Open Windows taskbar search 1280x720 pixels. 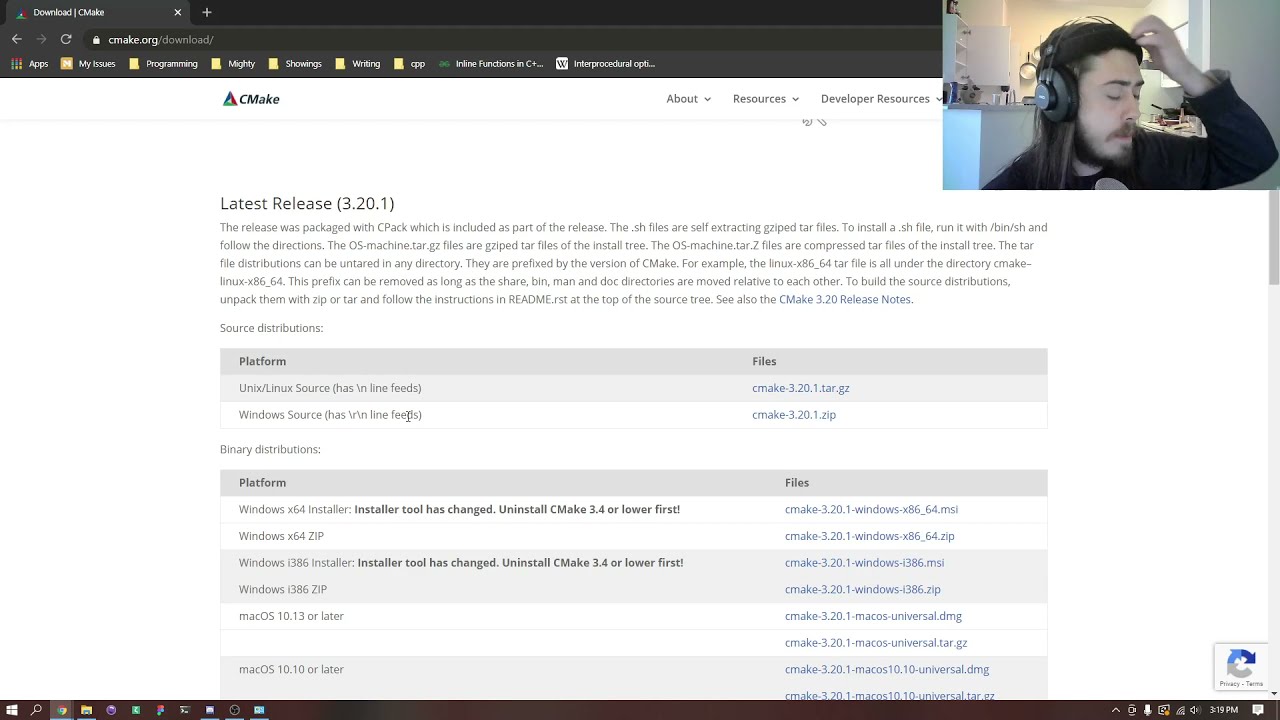(x=36, y=710)
